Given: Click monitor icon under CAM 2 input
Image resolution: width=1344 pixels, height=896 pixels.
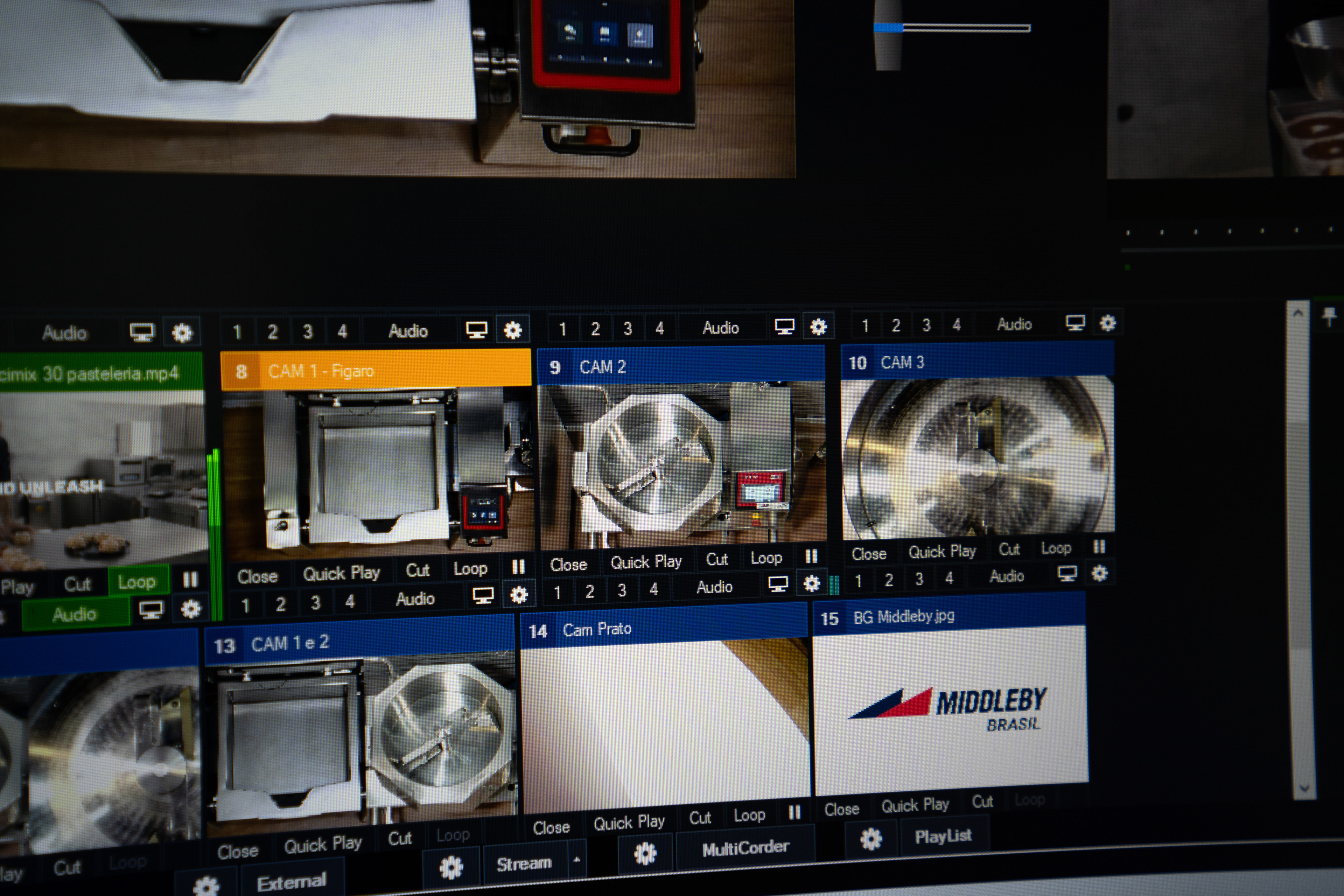Looking at the screenshot, I should (x=778, y=584).
